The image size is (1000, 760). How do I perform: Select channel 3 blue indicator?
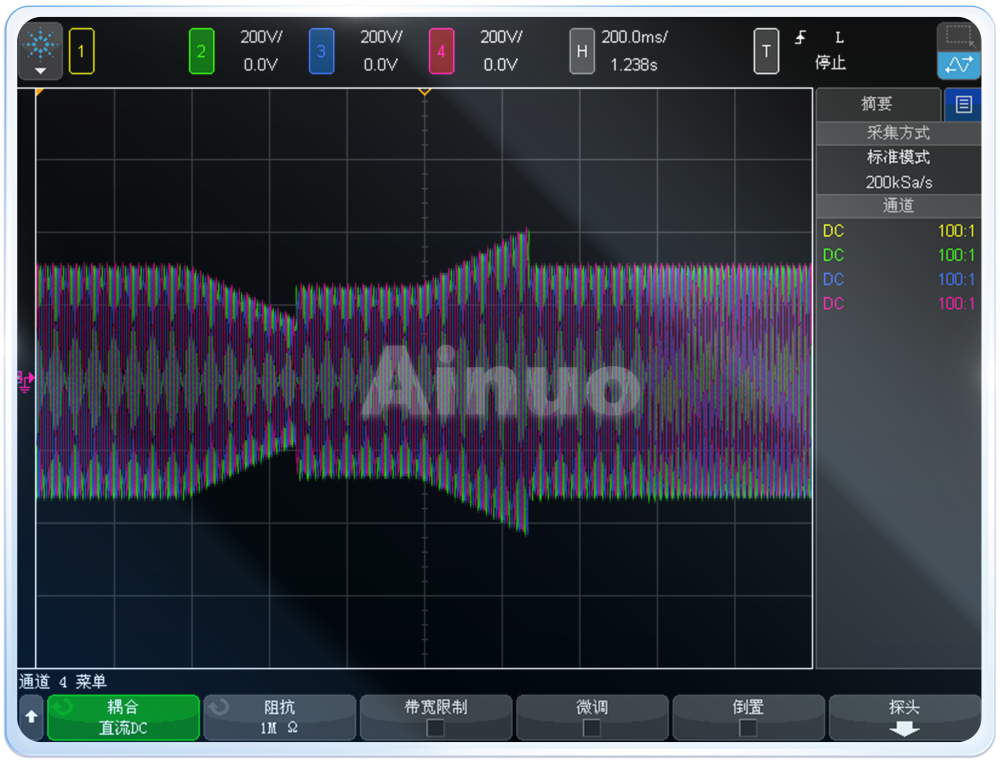pos(321,51)
